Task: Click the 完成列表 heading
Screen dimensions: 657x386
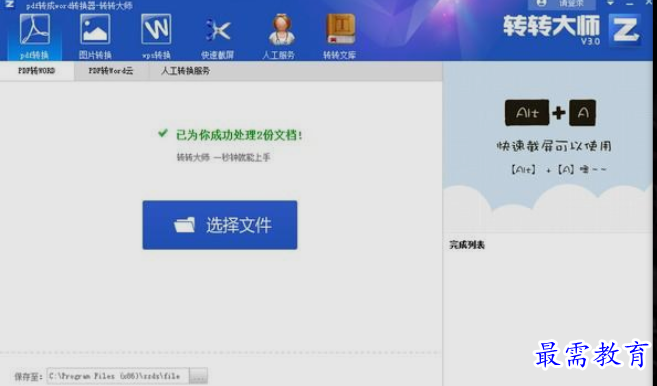Action: 467,245
